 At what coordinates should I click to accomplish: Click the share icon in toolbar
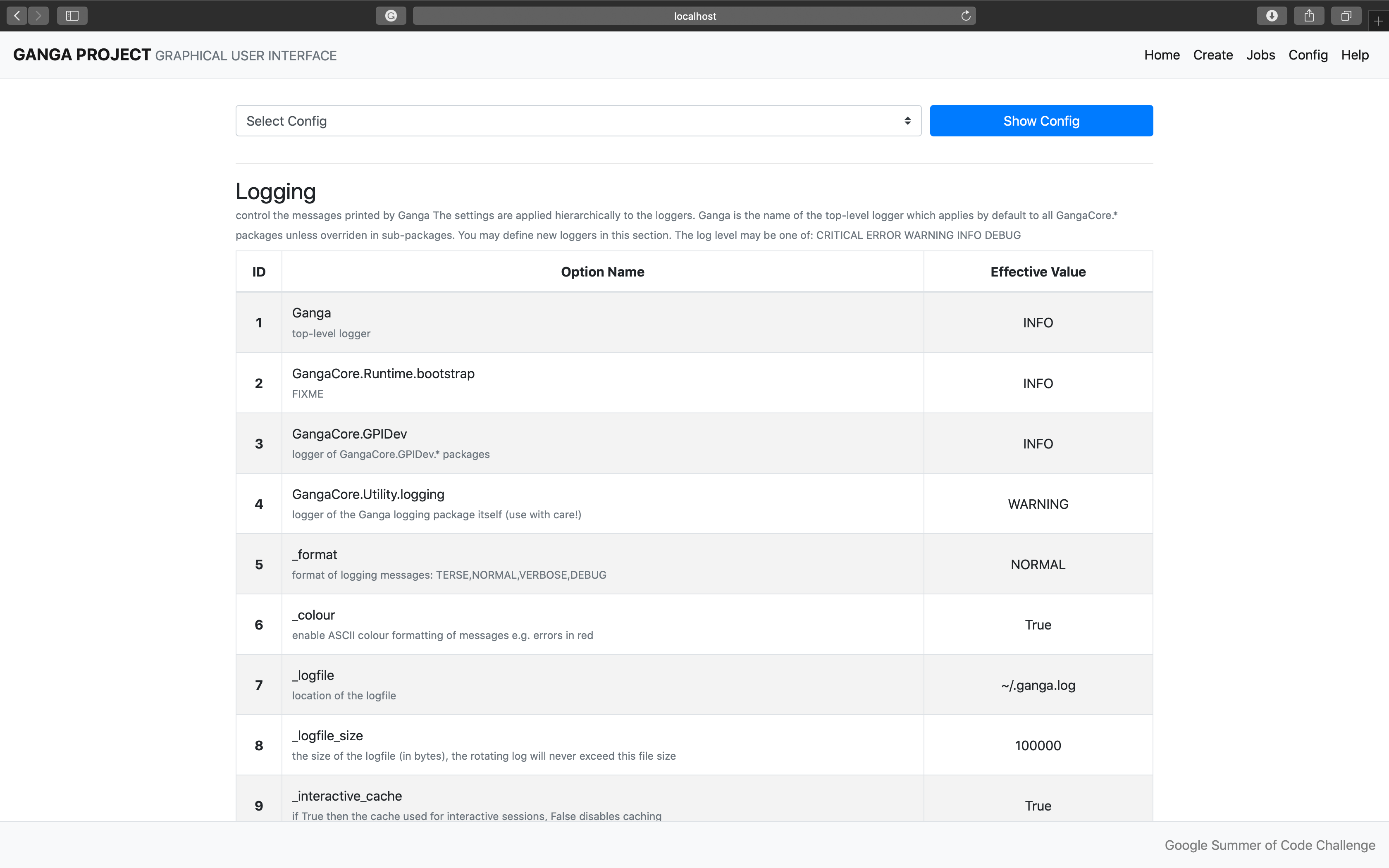click(1309, 16)
